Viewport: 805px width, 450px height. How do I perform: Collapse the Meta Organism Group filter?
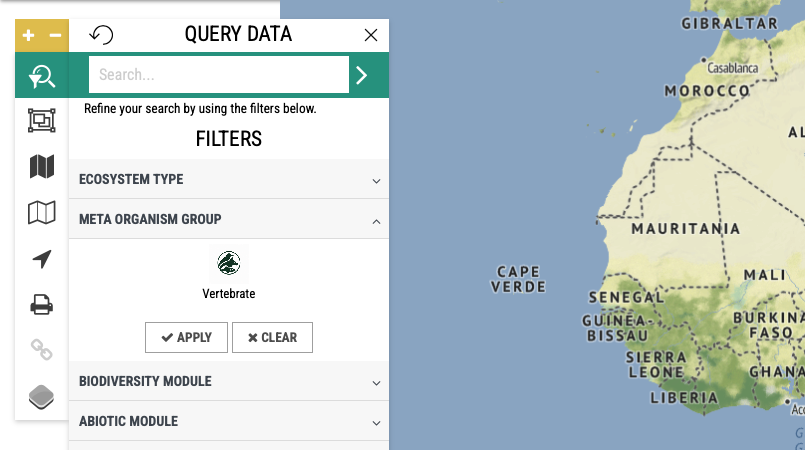(x=229, y=219)
